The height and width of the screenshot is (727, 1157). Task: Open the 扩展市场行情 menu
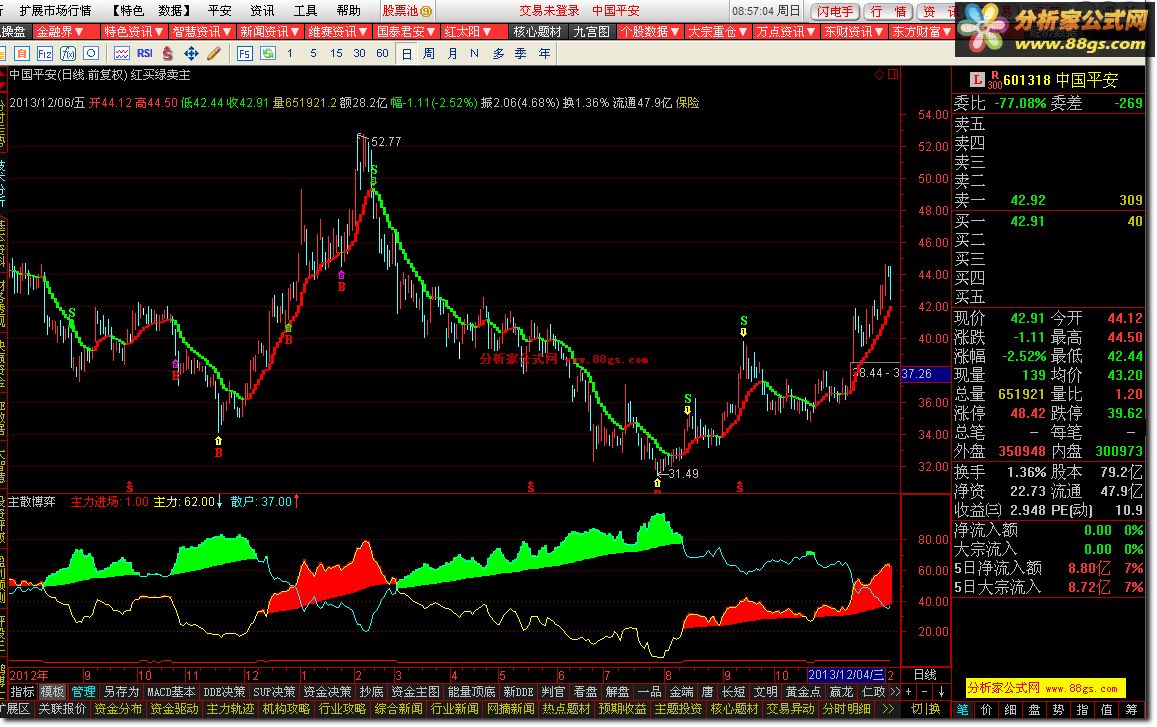pos(55,10)
